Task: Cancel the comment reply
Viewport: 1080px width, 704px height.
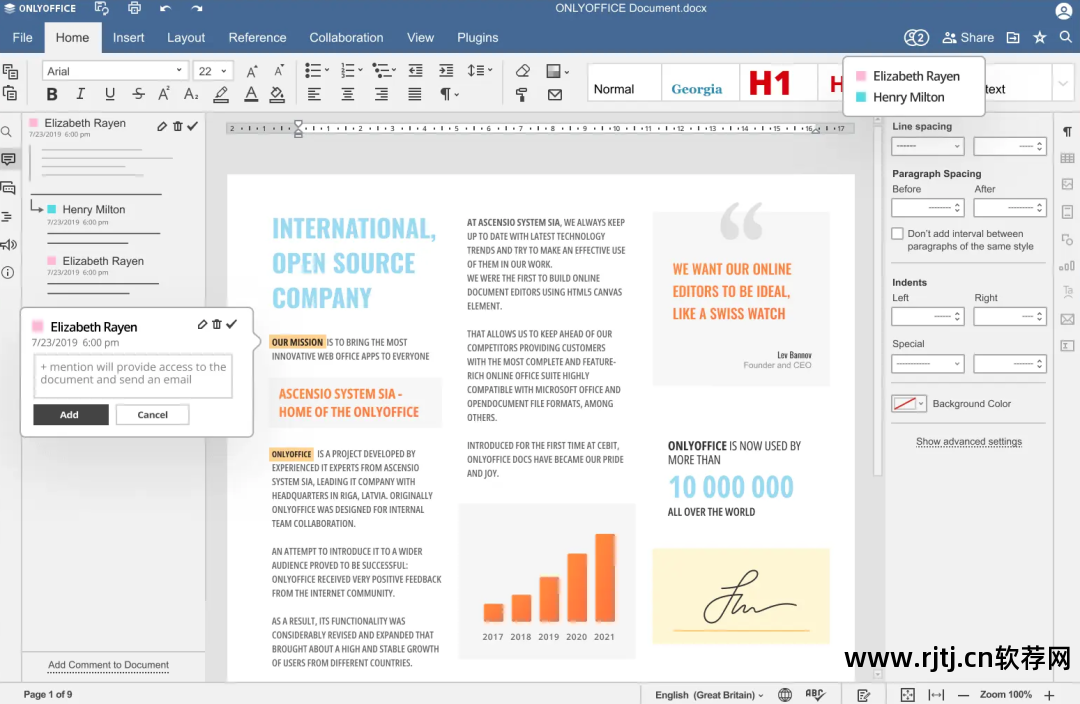Action: point(152,415)
